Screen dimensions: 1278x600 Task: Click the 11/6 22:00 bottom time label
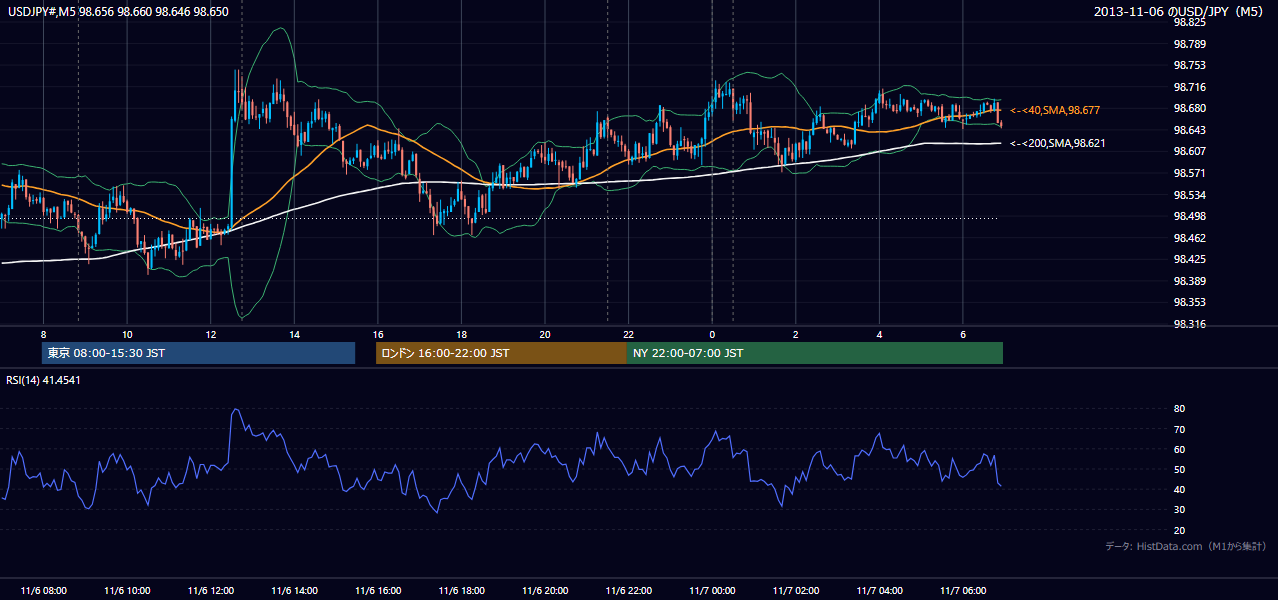pyautogui.click(x=628, y=591)
